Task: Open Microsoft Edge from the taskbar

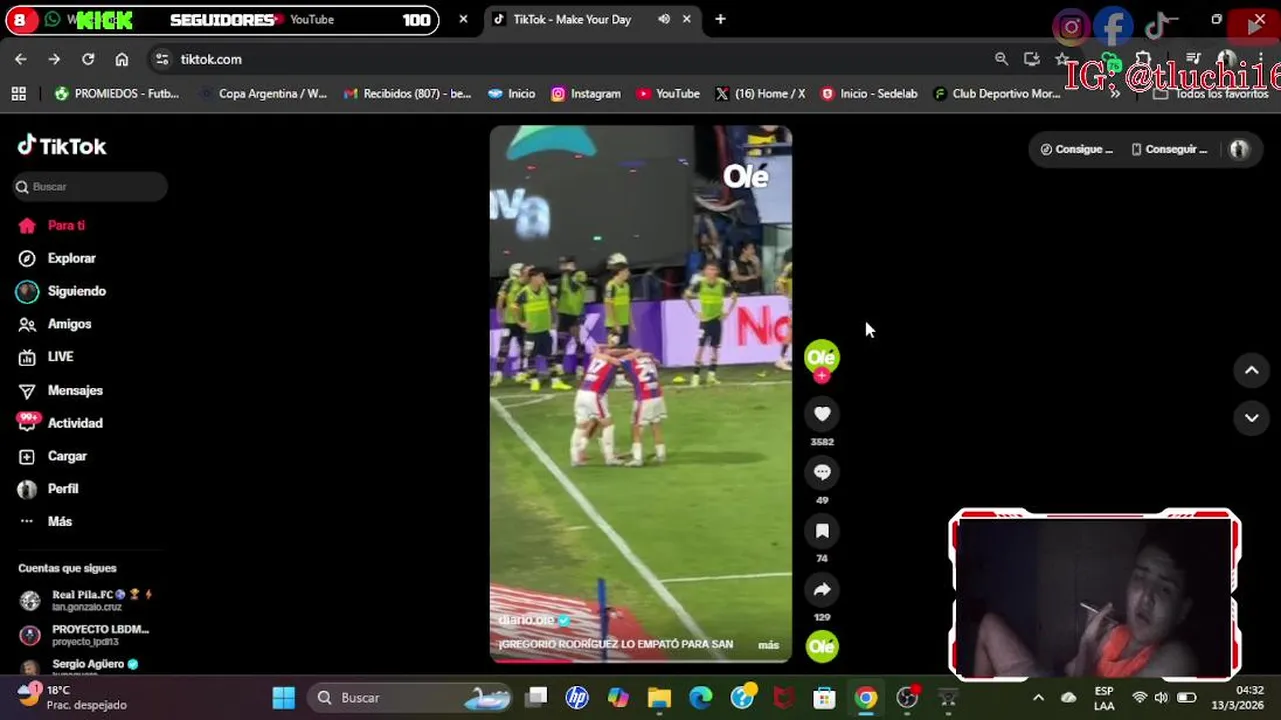Action: [x=701, y=697]
